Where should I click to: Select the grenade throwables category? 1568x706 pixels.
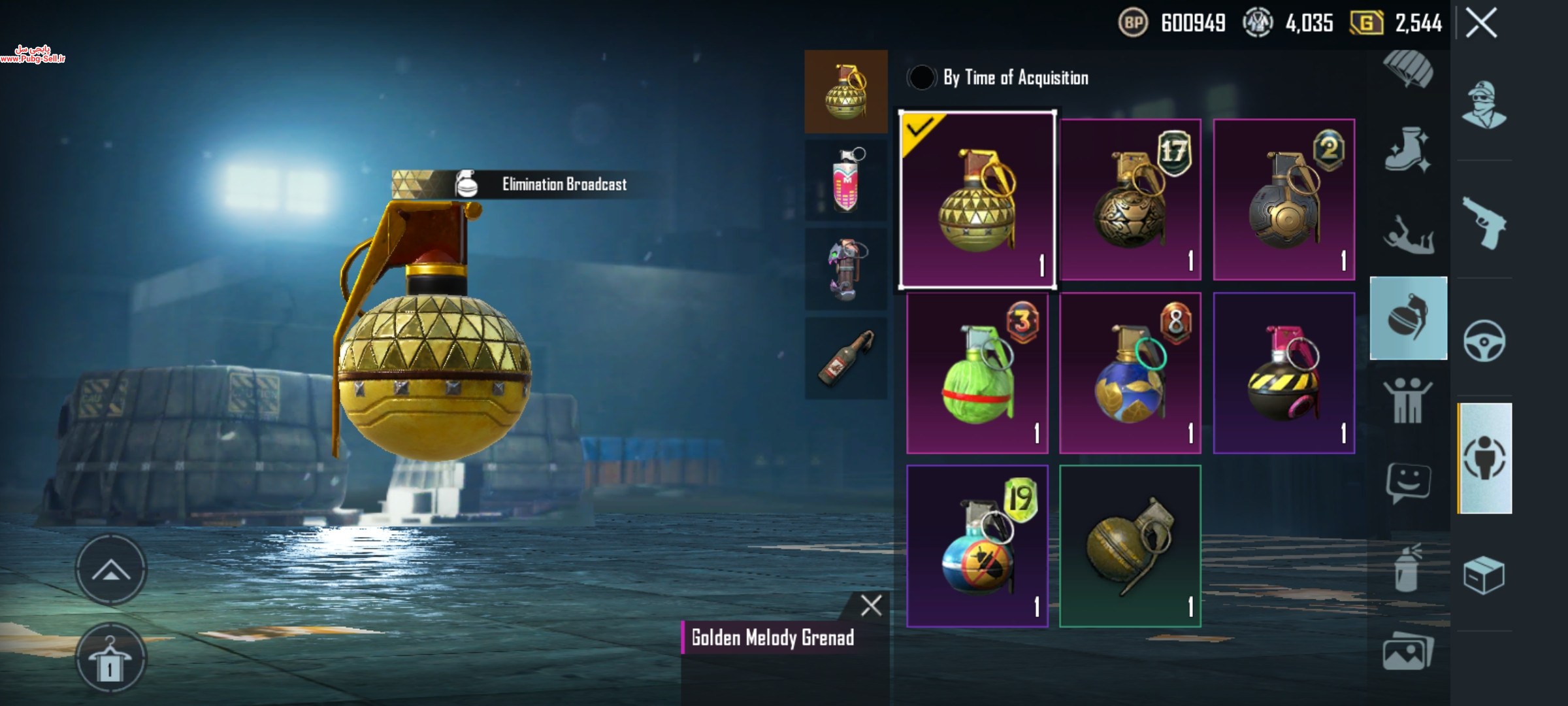pyautogui.click(x=1409, y=318)
